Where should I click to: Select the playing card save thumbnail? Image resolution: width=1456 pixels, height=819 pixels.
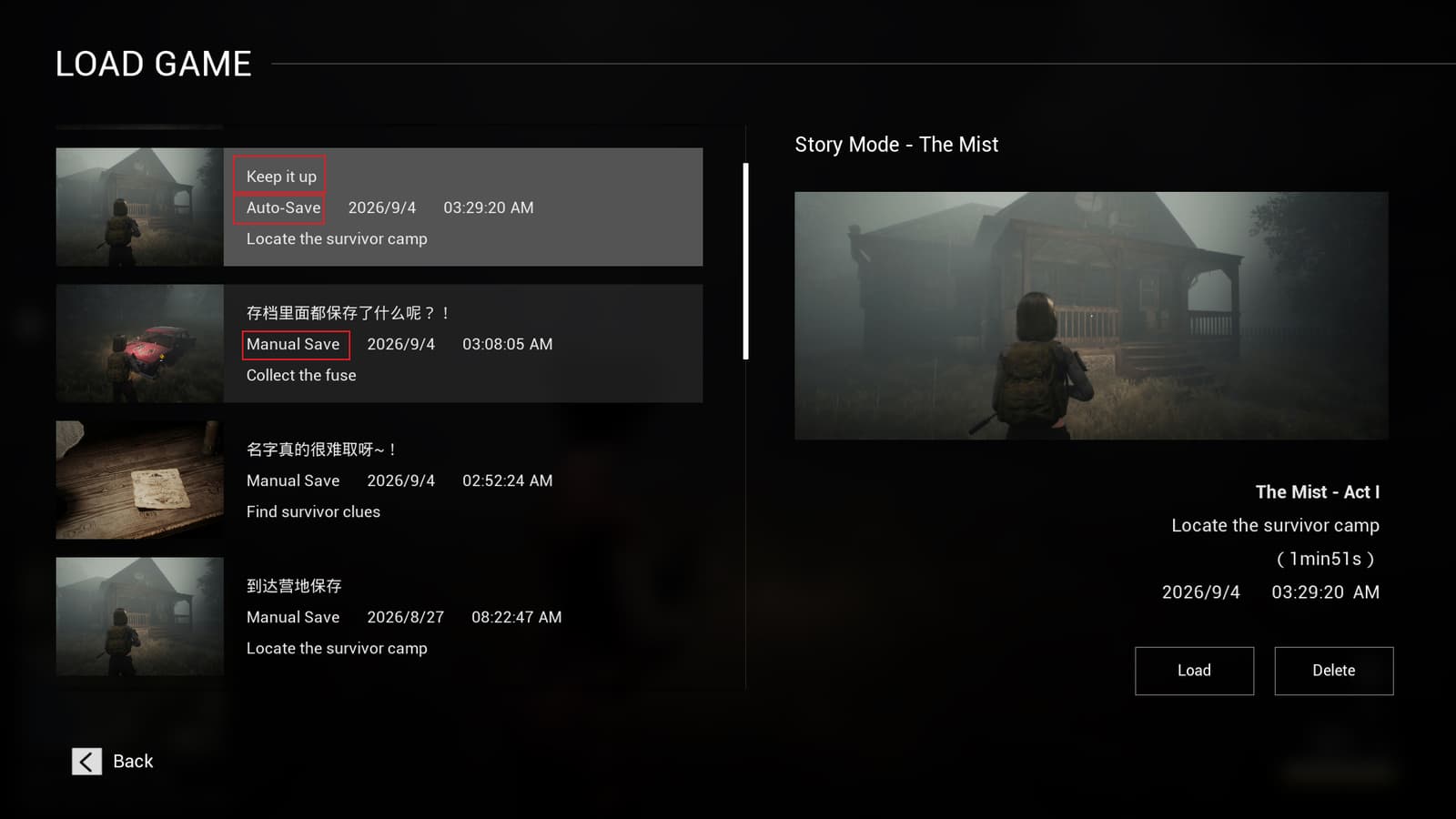click(139, 480)
